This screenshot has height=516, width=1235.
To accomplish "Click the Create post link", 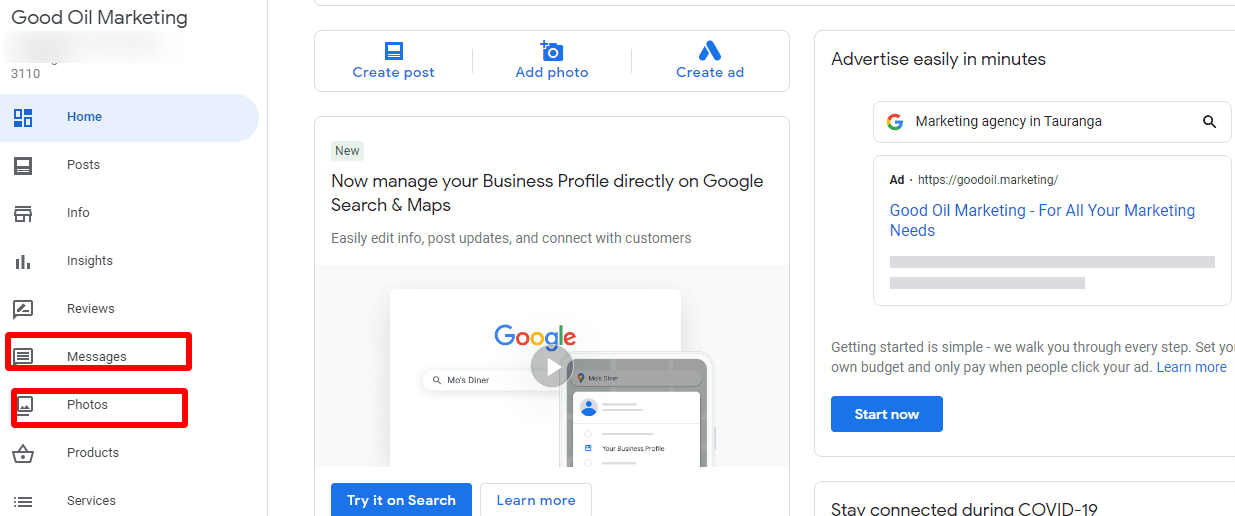I will [x=394, y=73].
